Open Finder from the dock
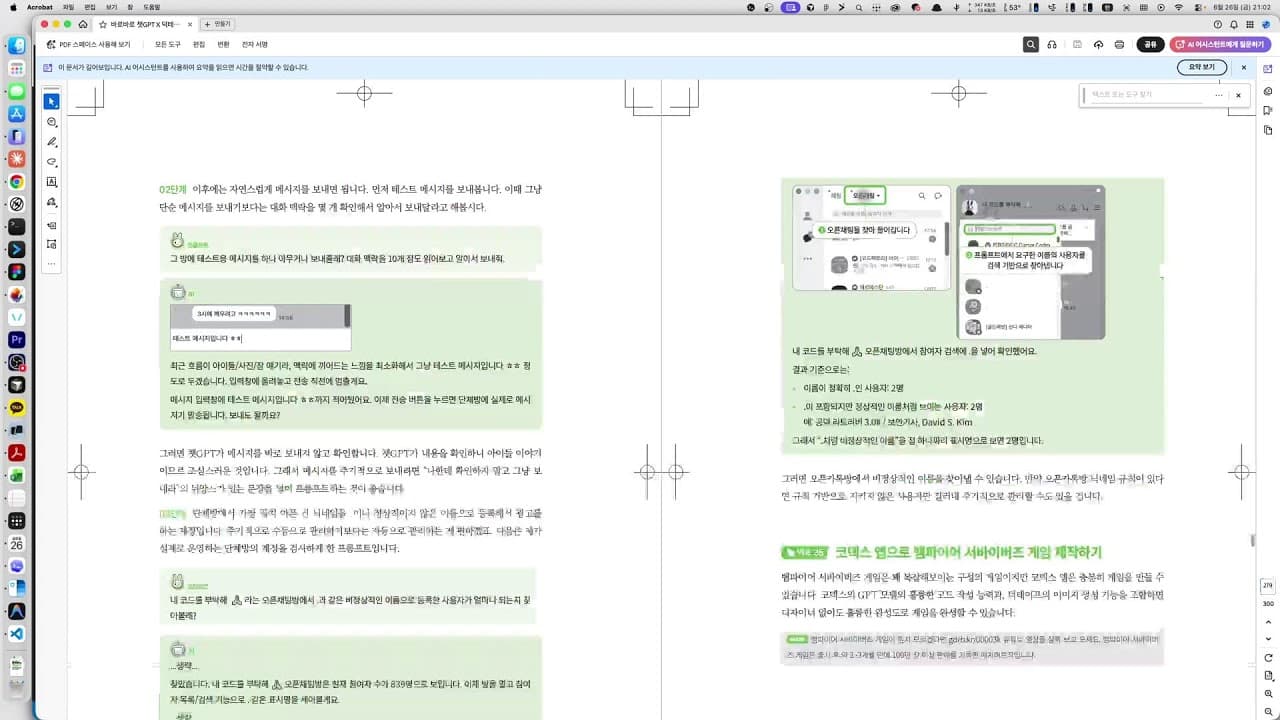The height and width of the screenshot is (720, 1280). (17, 46)
